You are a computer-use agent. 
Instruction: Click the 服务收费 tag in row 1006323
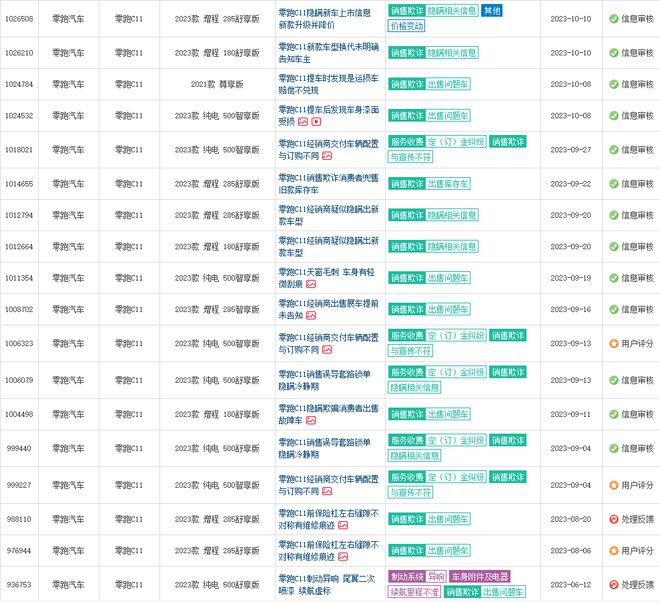coord(407,336)
